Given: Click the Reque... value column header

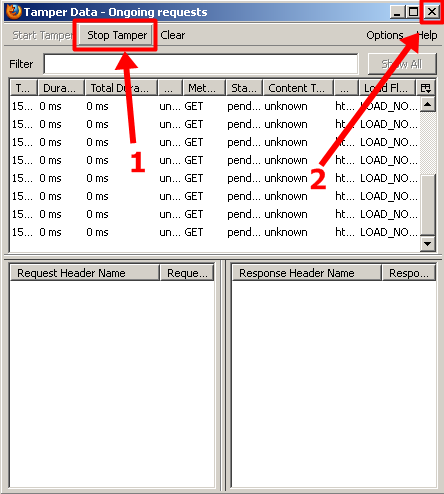Looking at the screenshot, I should point(187,273).
